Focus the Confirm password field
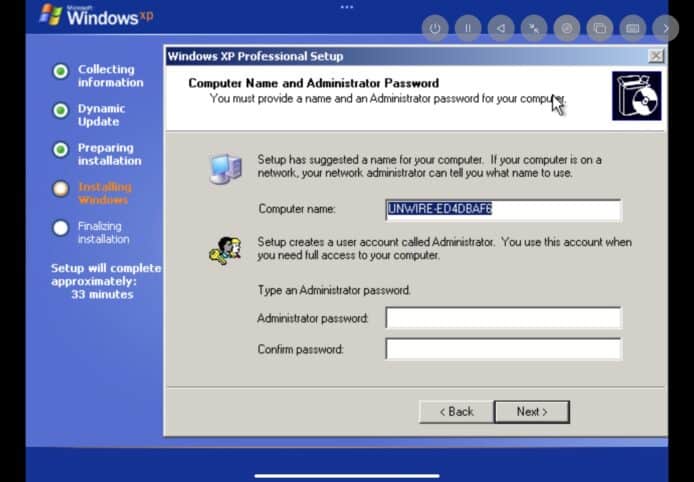 [503, 349]
